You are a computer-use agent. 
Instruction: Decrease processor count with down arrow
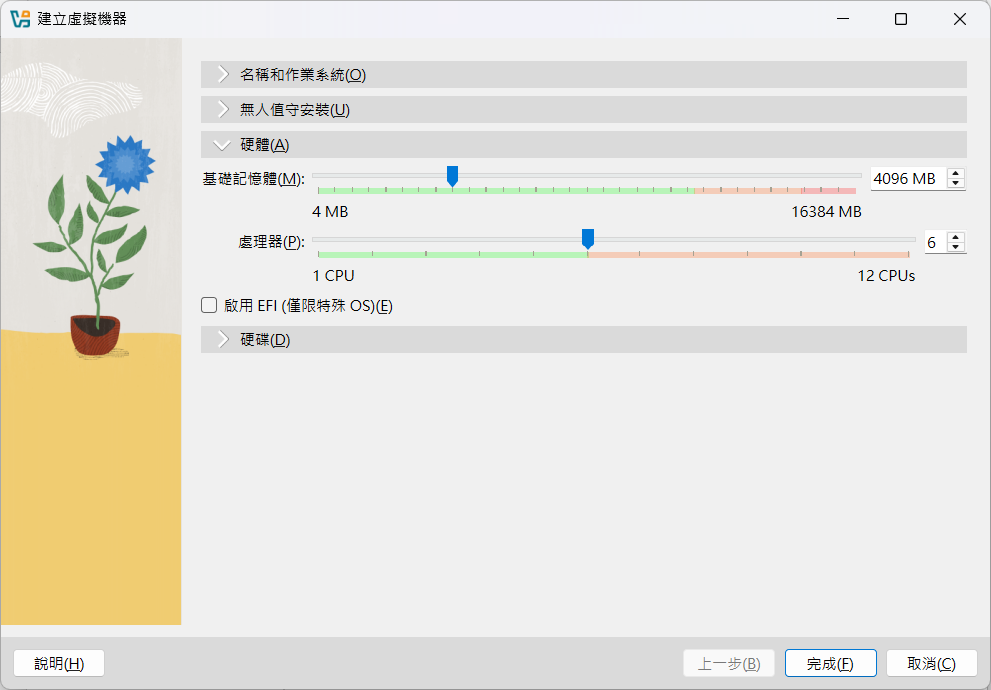point(956,247)
